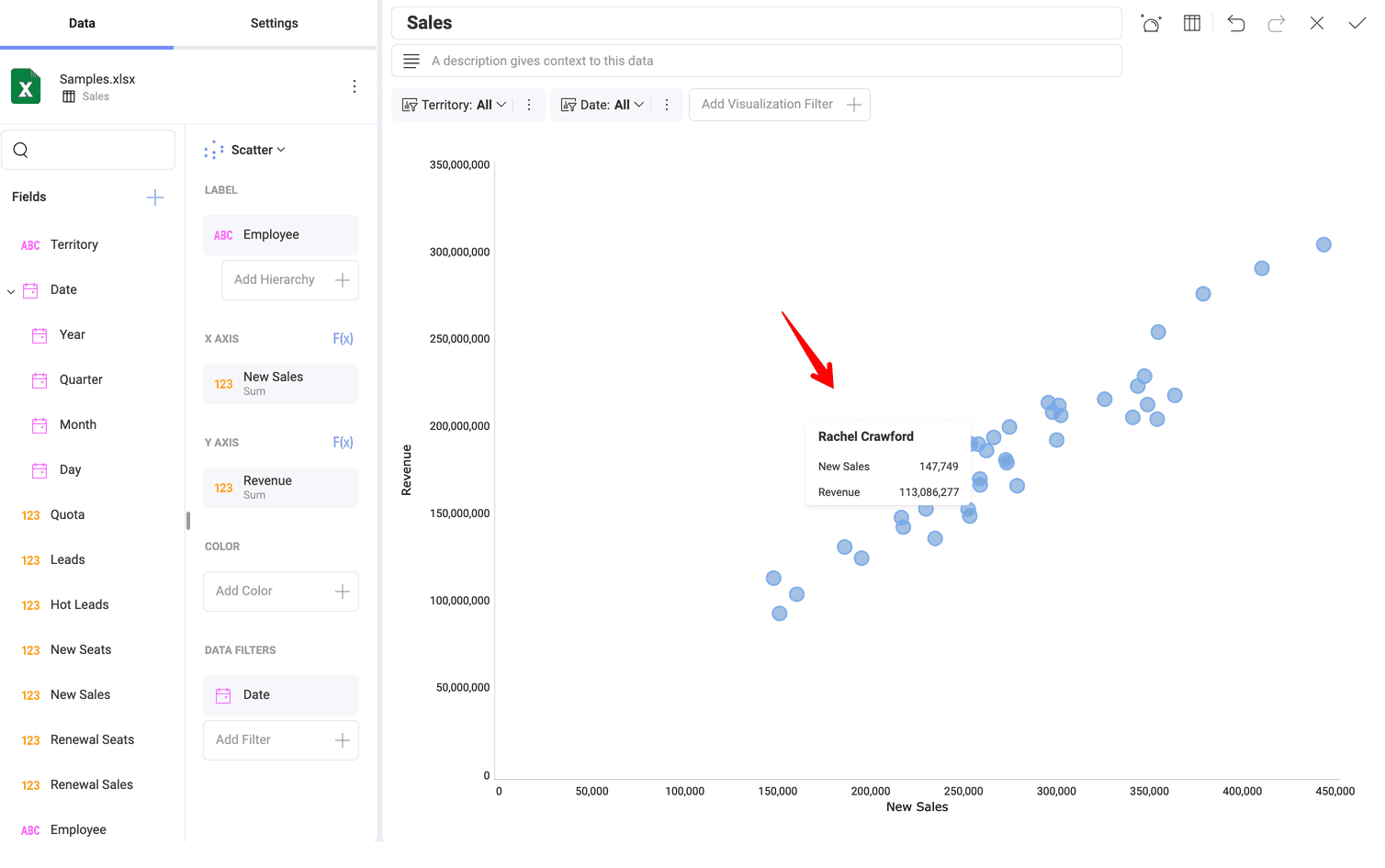The height and width of the screenshot is (868, 1385).
Task: Add a new field with the plus icon
Action: (x=155, y=197)
